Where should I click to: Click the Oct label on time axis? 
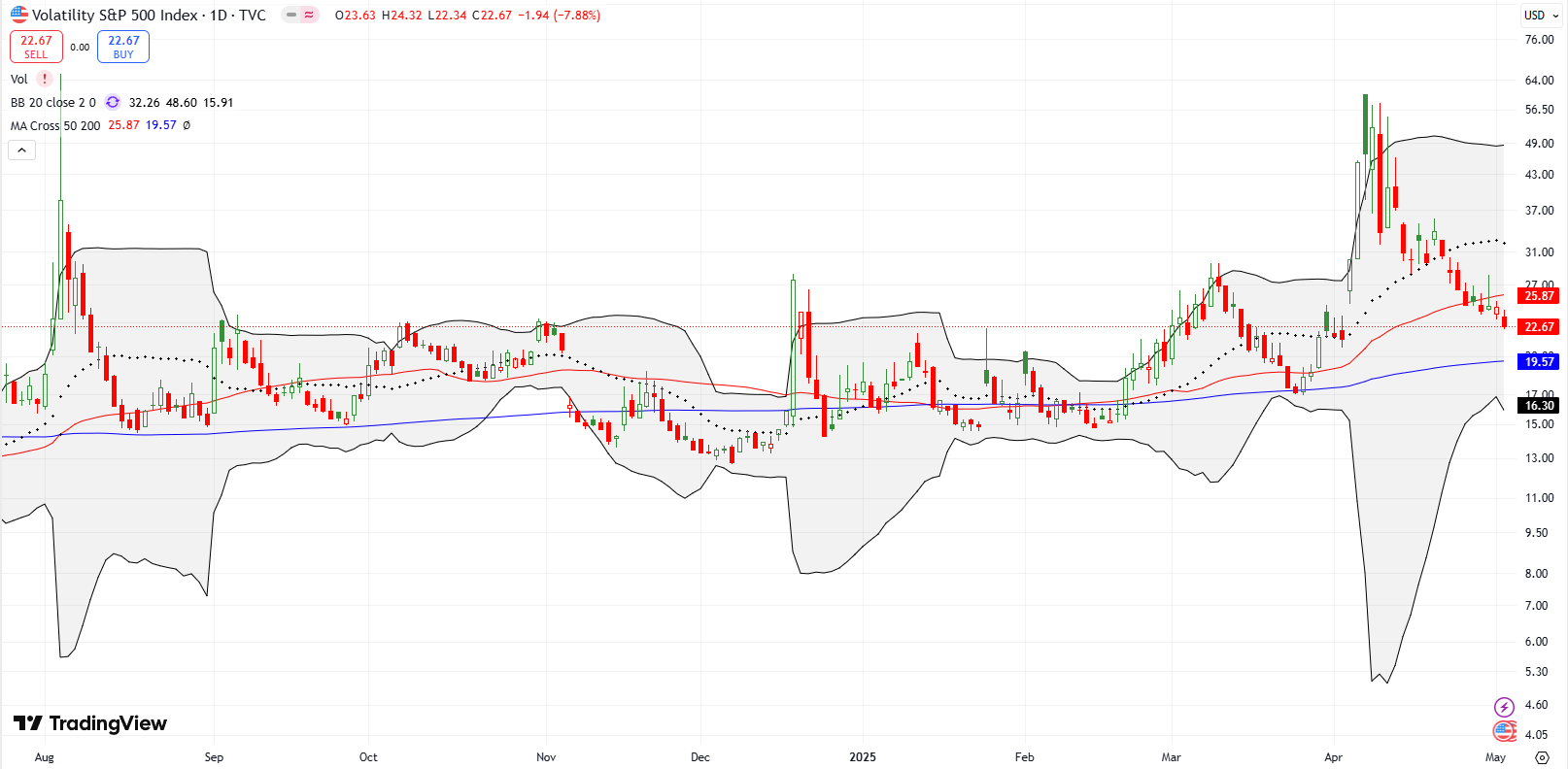[368, 757]
